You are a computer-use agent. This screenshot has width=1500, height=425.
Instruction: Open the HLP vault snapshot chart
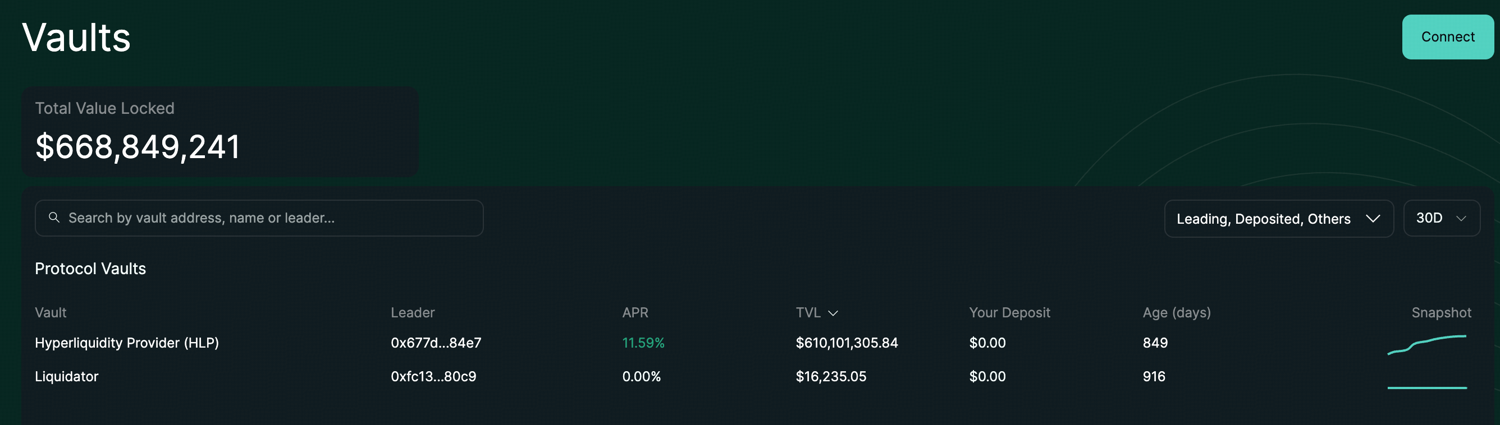(1427, 344)
